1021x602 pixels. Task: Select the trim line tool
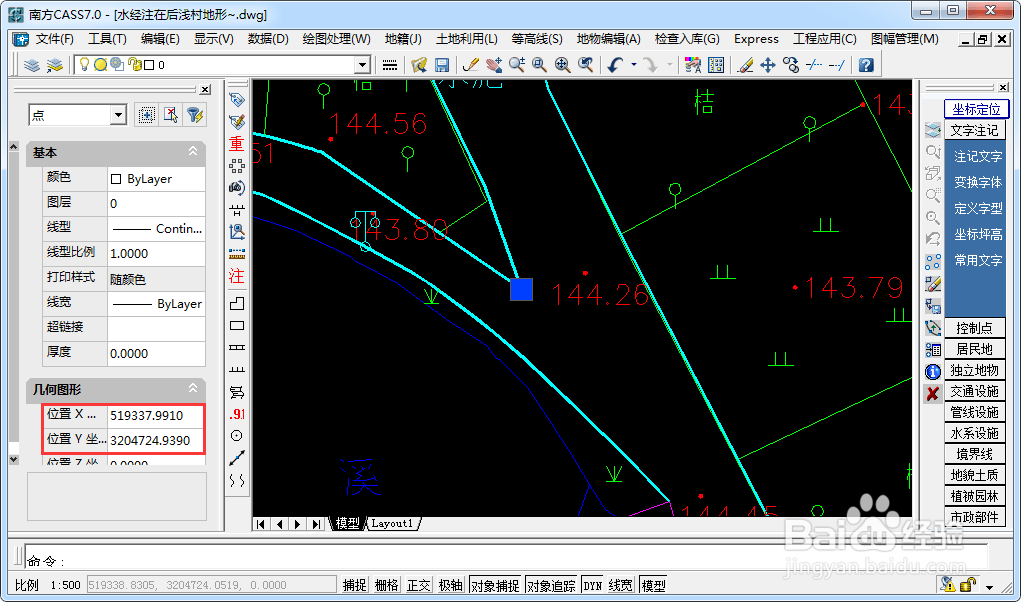pyautogui.click(x=813, y=65)
